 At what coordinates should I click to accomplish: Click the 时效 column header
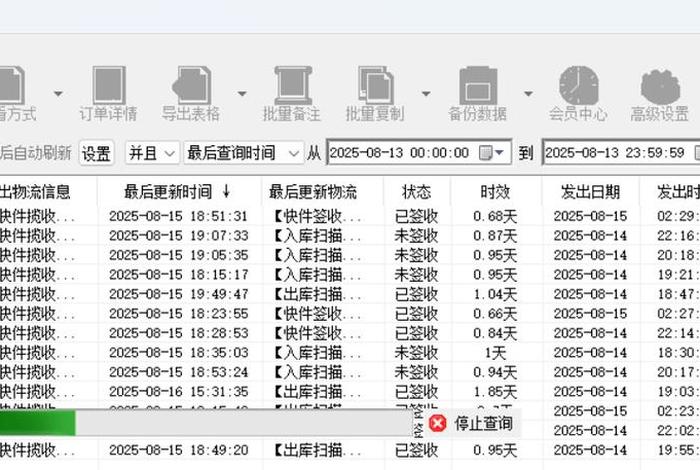point(495,192)
